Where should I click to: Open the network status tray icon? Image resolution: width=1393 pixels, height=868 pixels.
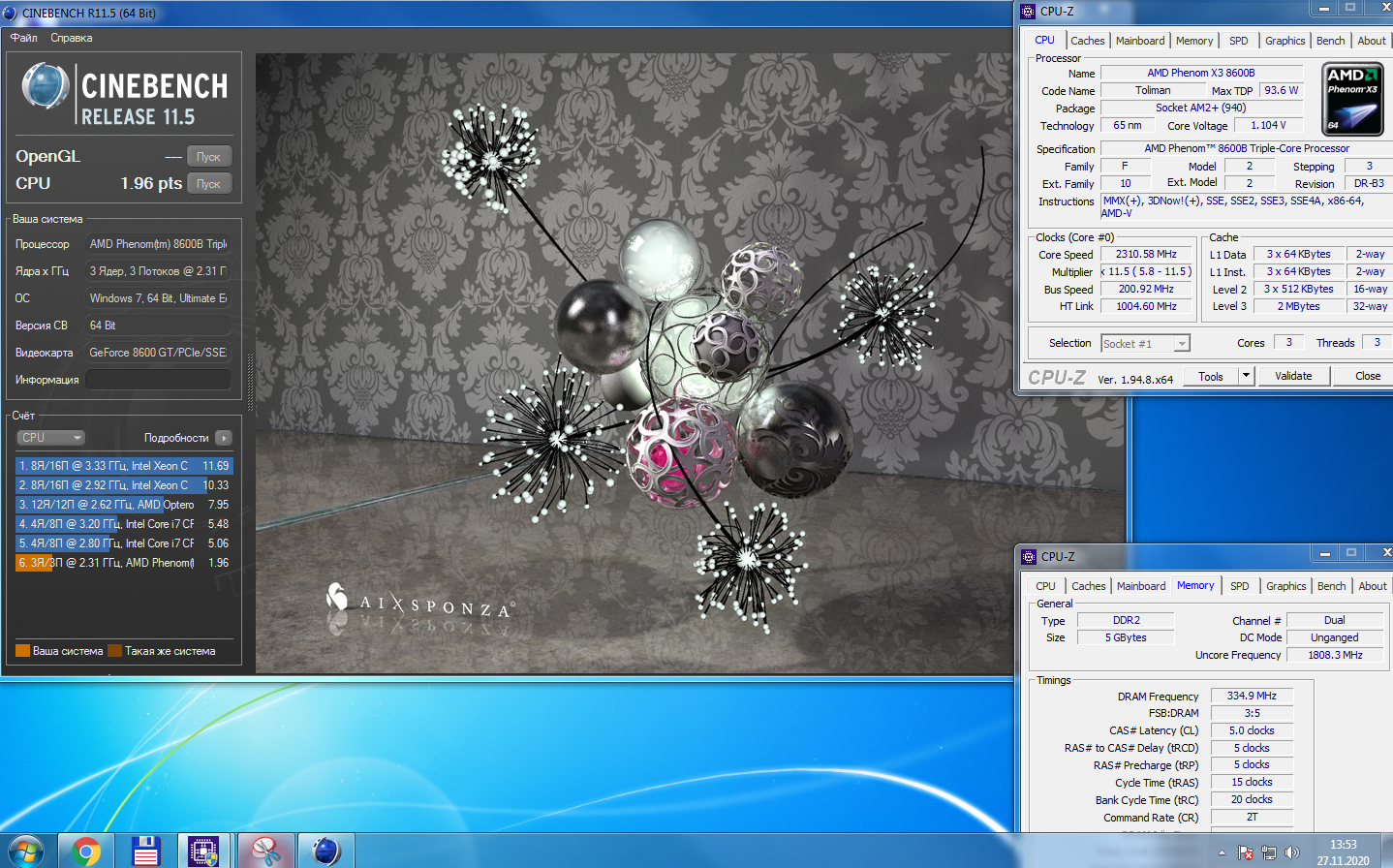coord(1269,852)
